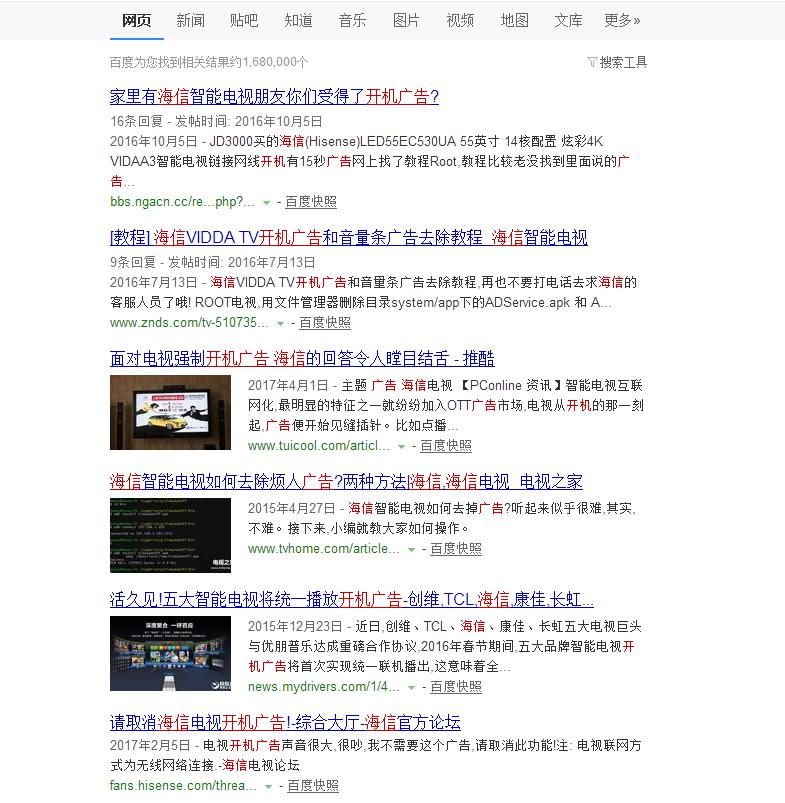The height and width of the screenshot is (803, 785).
Task: Open 百度快照 for the www.tvhome.com result
Action: point(456,548)
